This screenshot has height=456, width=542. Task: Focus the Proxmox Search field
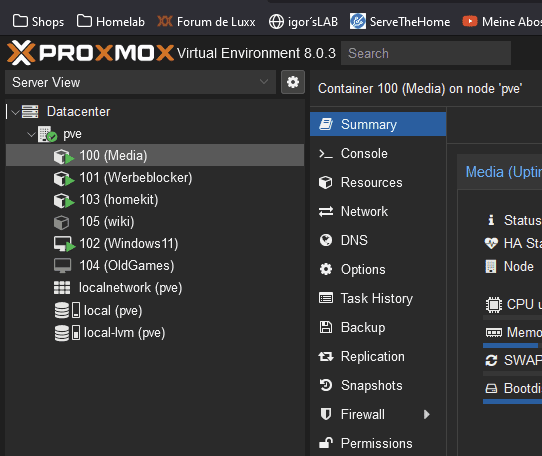click(x=426, y=53)
